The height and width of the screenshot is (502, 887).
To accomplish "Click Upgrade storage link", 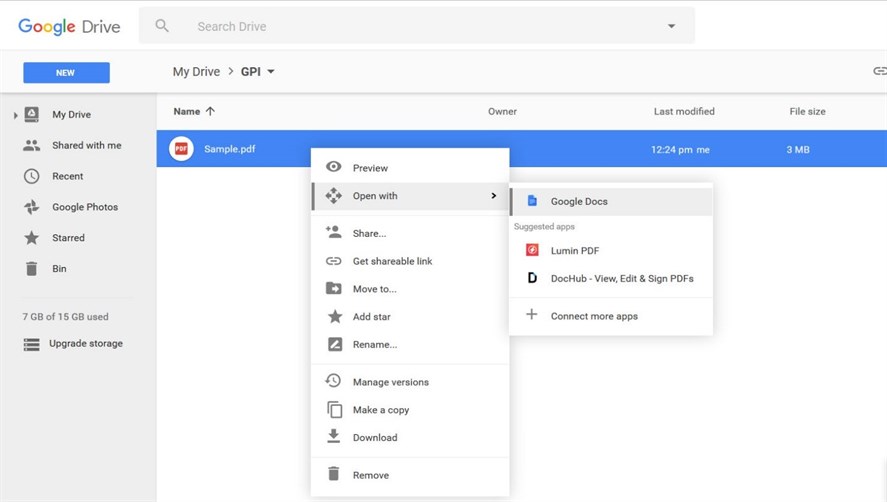I will [86, 344].
